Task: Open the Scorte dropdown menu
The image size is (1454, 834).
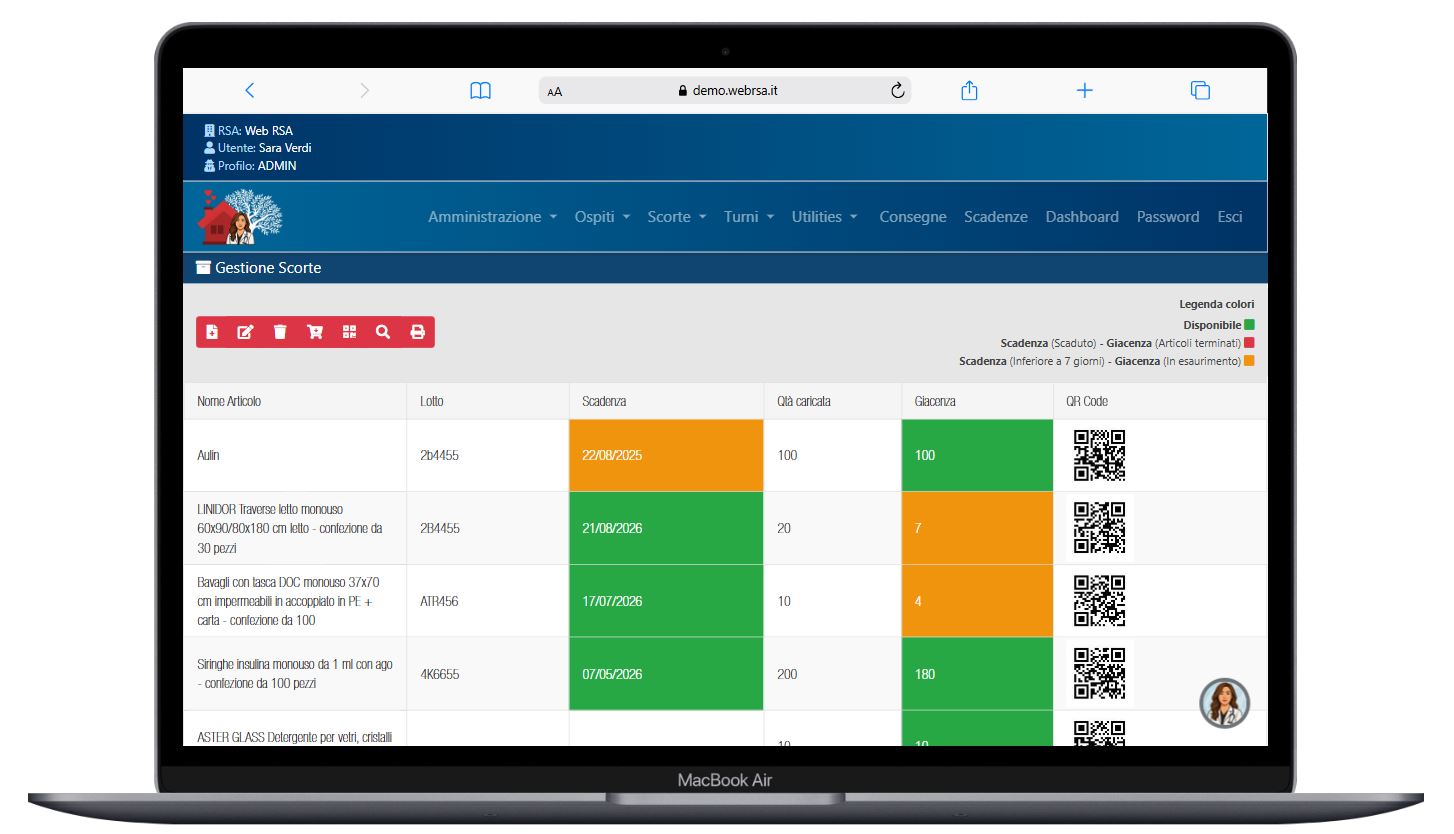Action: (x=676, y=217)
